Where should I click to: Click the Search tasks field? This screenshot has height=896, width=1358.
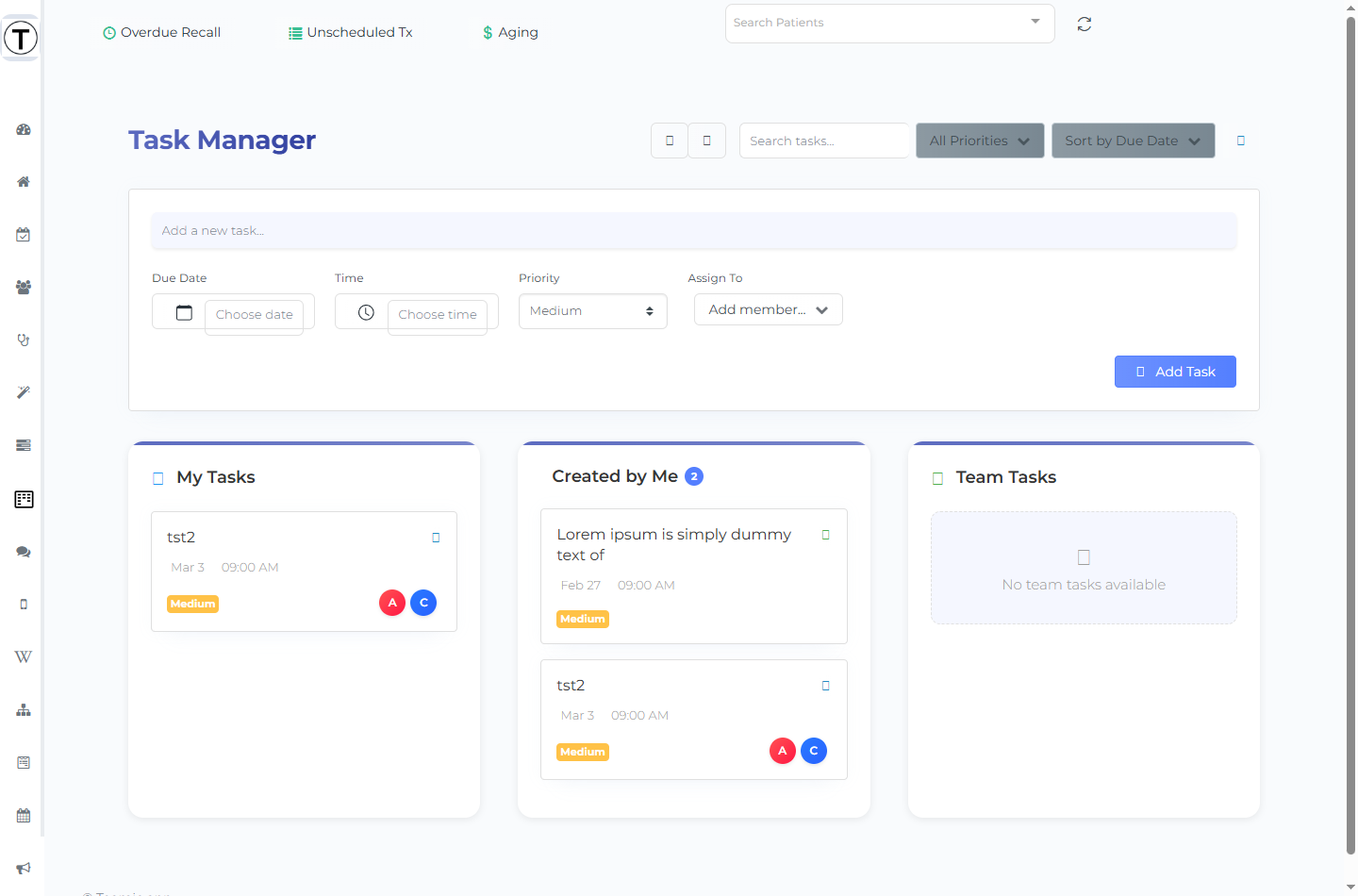click(x=823, y=141)
